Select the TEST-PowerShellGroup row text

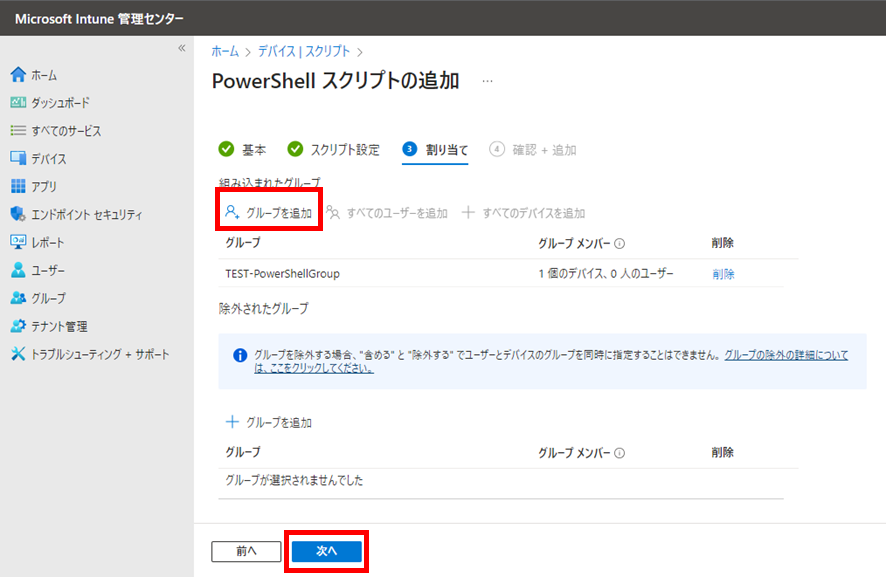pos(283,274)
